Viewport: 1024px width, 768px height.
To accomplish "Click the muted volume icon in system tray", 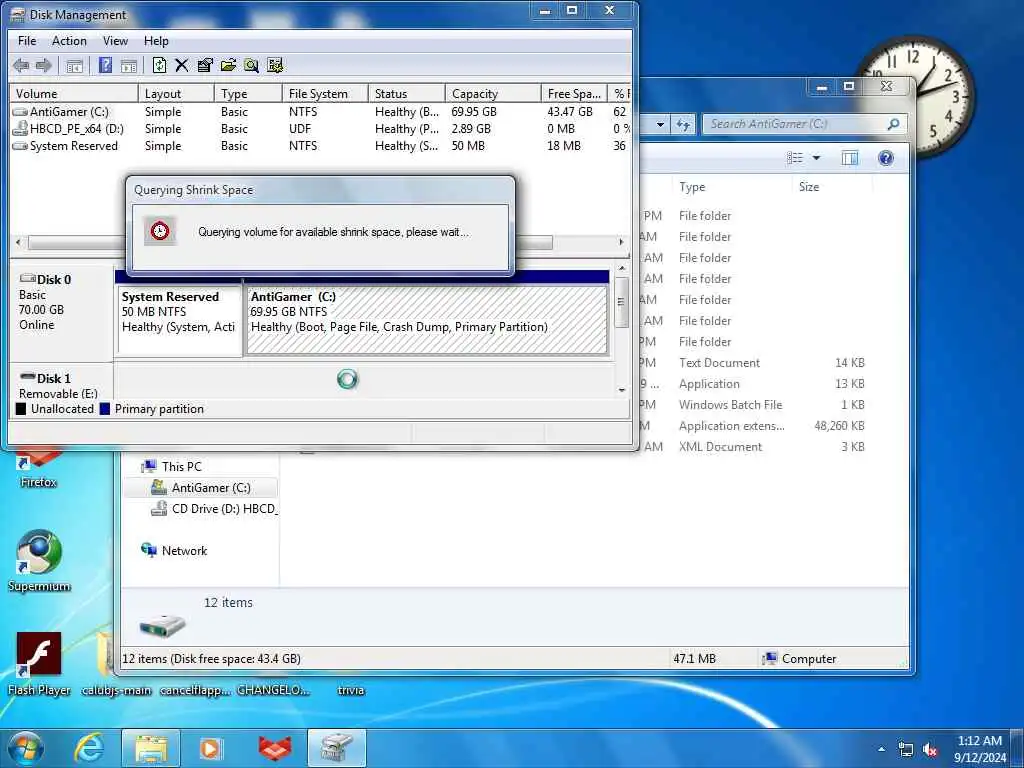I will 930,750.
